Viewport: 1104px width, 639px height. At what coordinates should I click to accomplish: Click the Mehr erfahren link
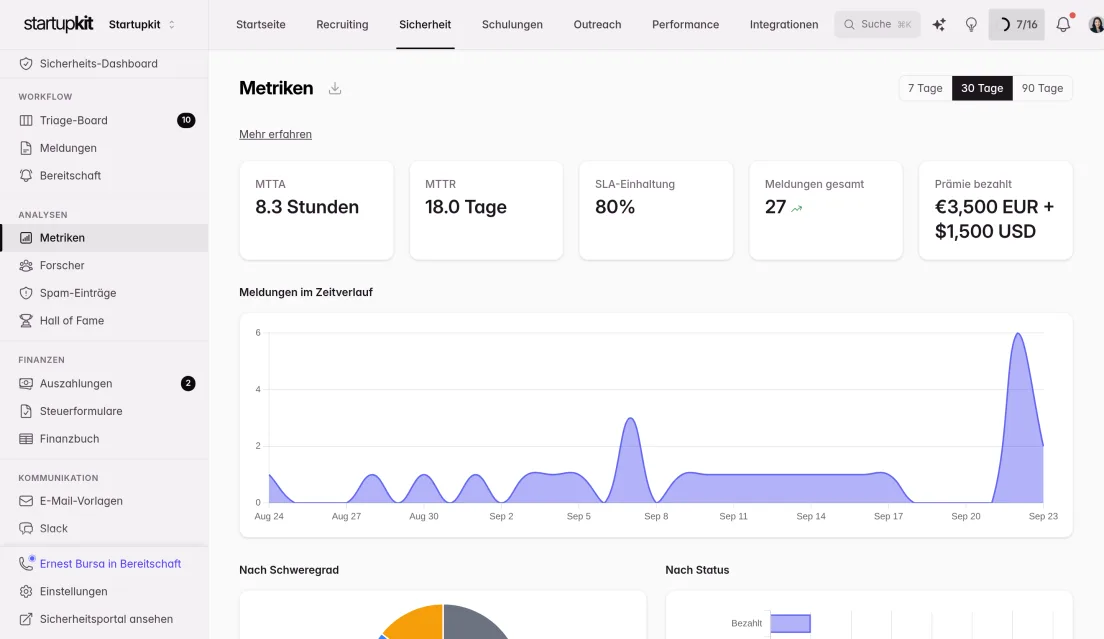coord(275,134)
